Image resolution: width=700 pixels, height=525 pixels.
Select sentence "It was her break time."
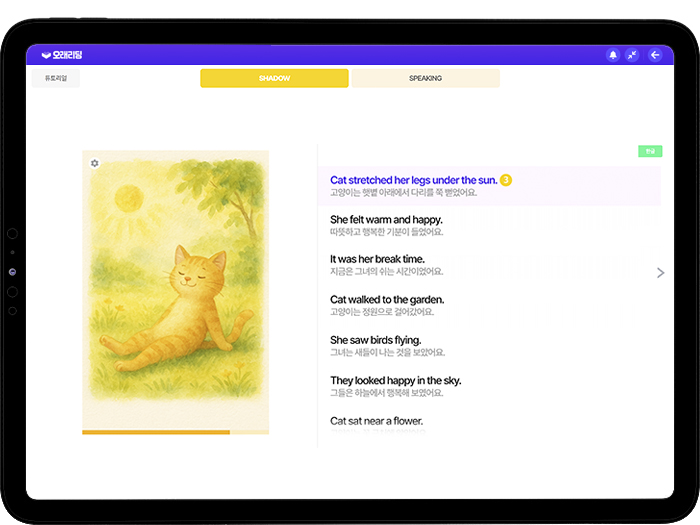point(377,259)
